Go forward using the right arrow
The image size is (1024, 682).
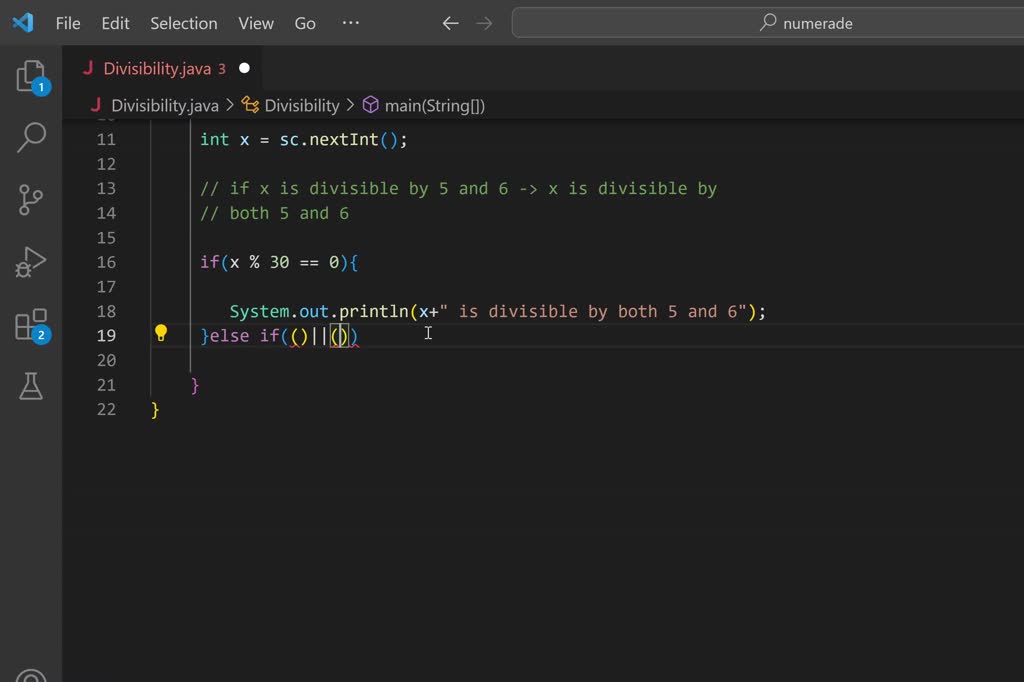[x=484, y=23]
